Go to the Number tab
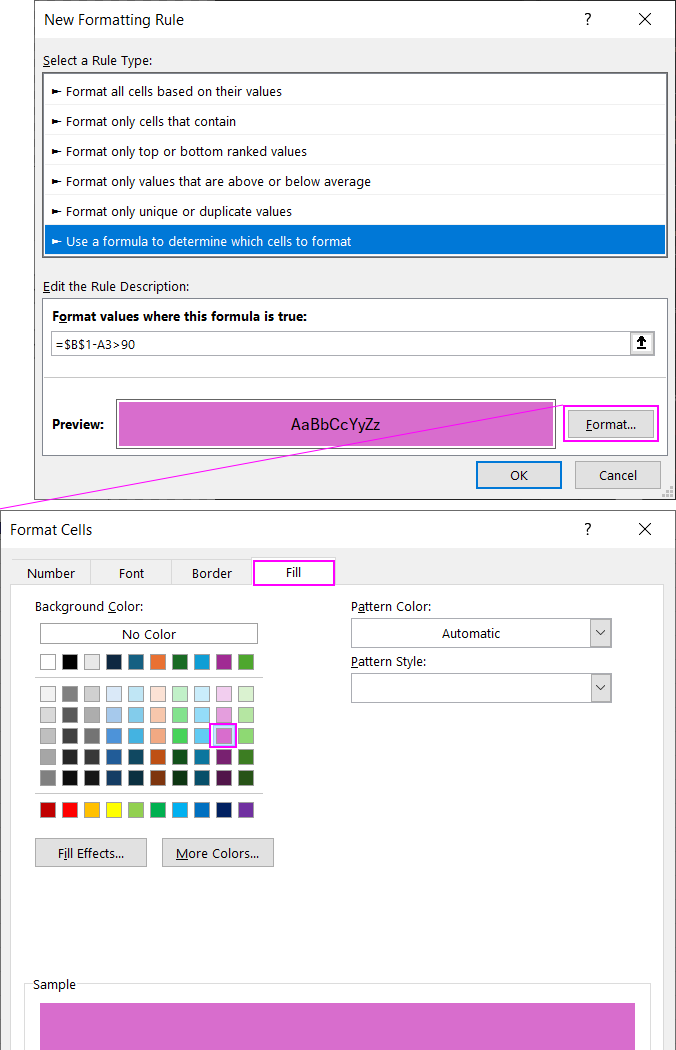This screenshot has height=1050, width=676. click(51, 573)
